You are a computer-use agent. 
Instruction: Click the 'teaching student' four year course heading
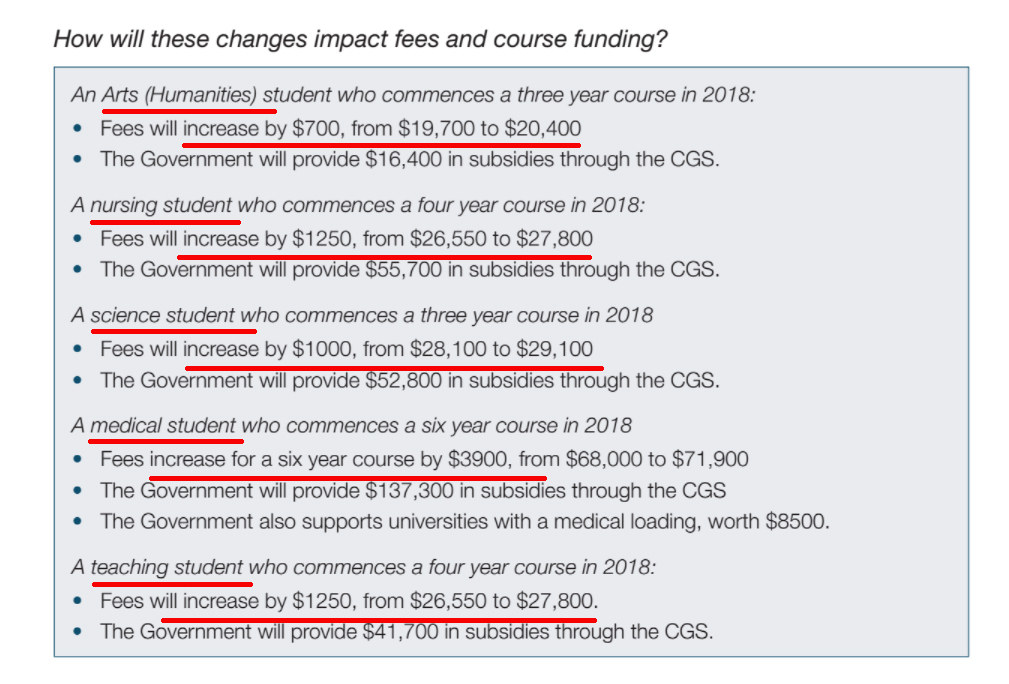coord(364,567)
